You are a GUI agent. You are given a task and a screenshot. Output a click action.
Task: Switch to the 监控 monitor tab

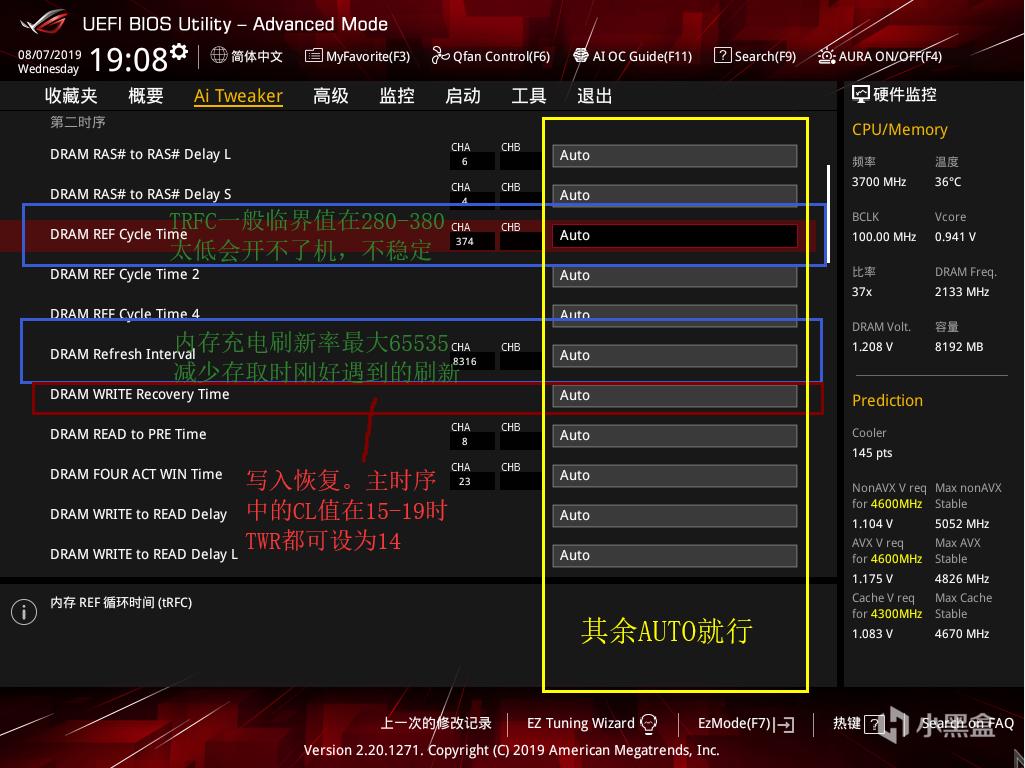point(397,96)
